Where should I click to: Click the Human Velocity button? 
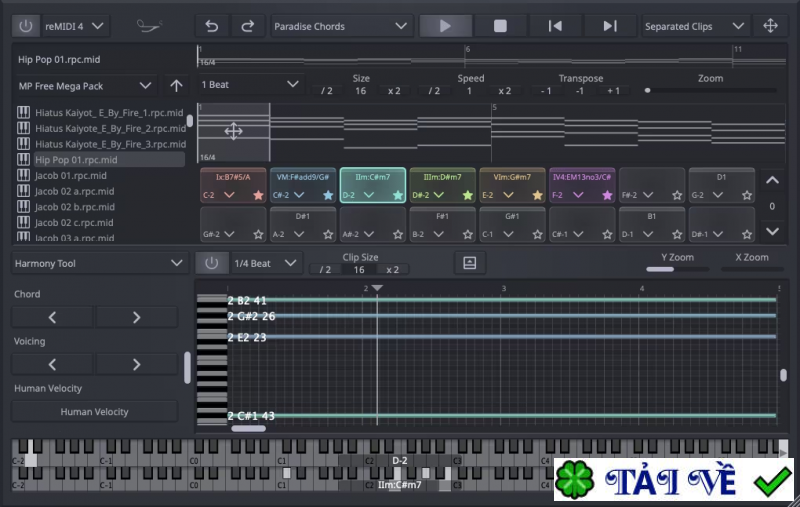coord(95,412)
